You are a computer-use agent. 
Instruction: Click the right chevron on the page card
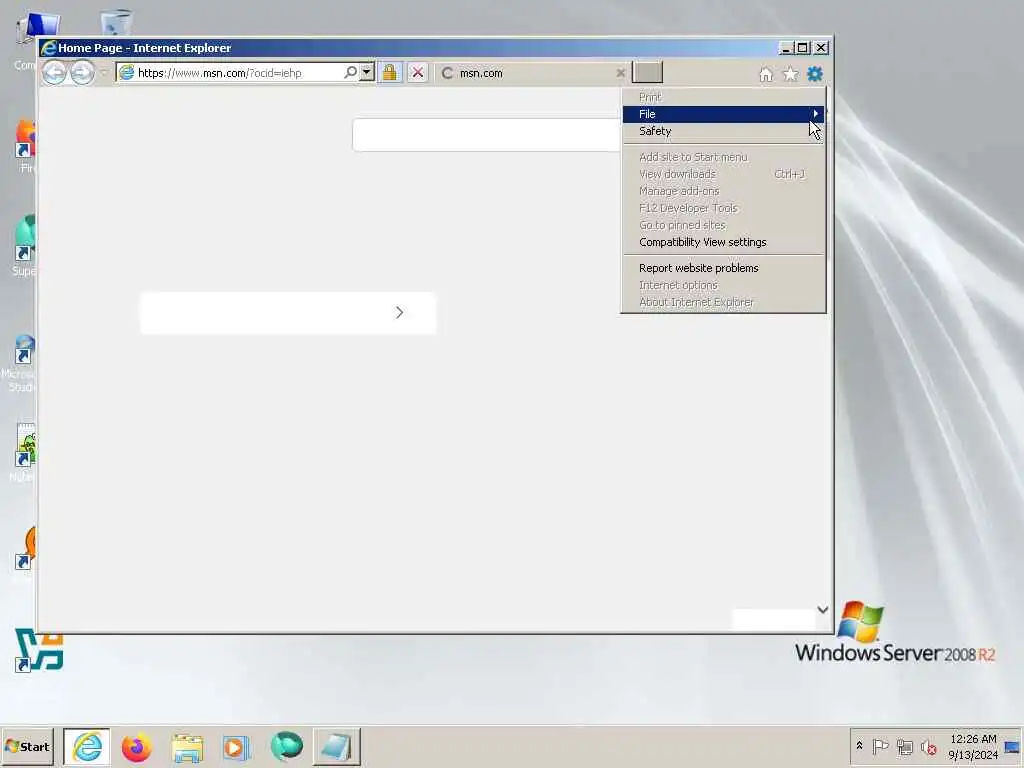coord(400,313)
